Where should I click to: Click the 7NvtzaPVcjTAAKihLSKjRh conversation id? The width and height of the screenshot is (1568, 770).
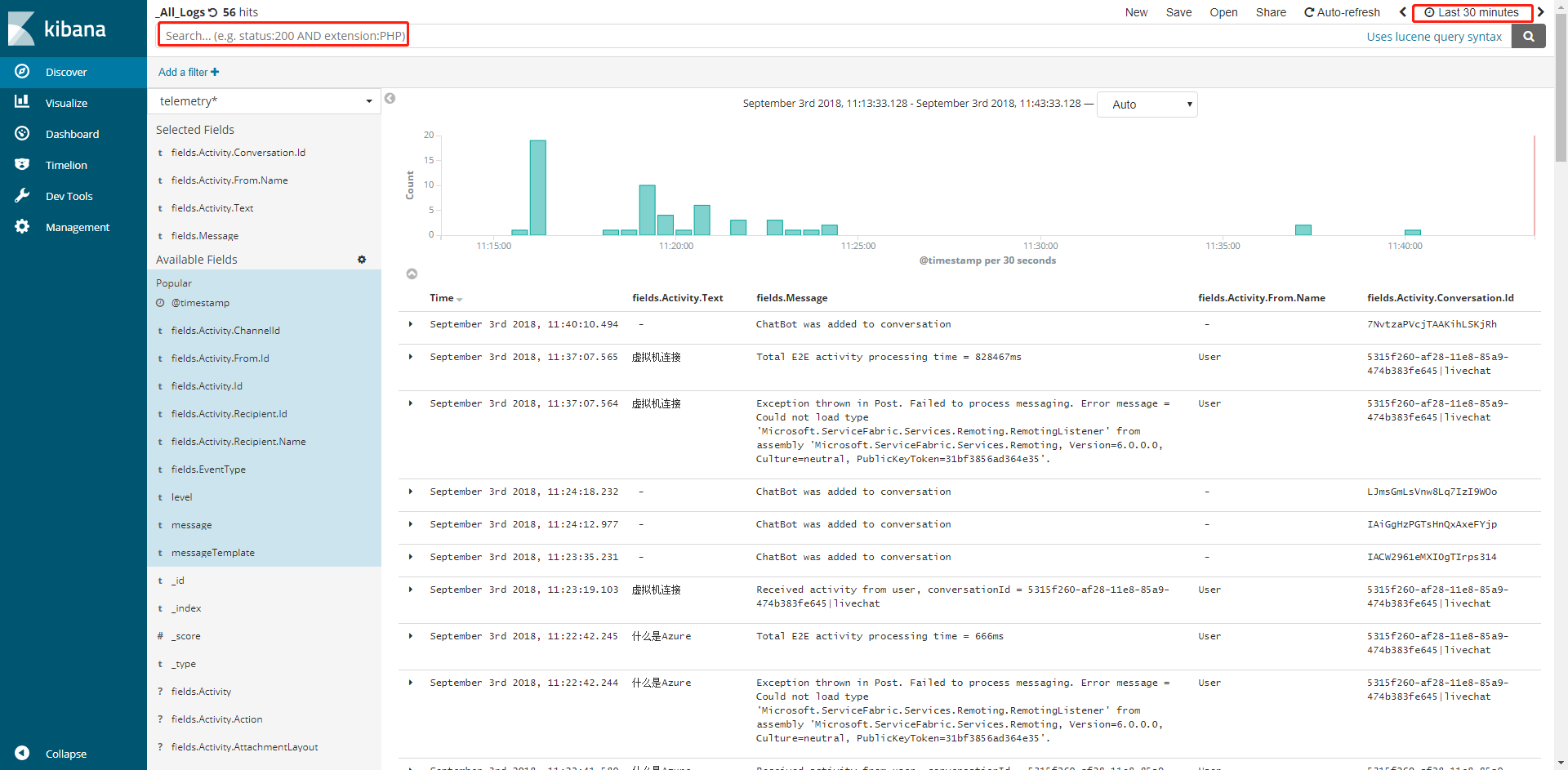point(1432,324)
